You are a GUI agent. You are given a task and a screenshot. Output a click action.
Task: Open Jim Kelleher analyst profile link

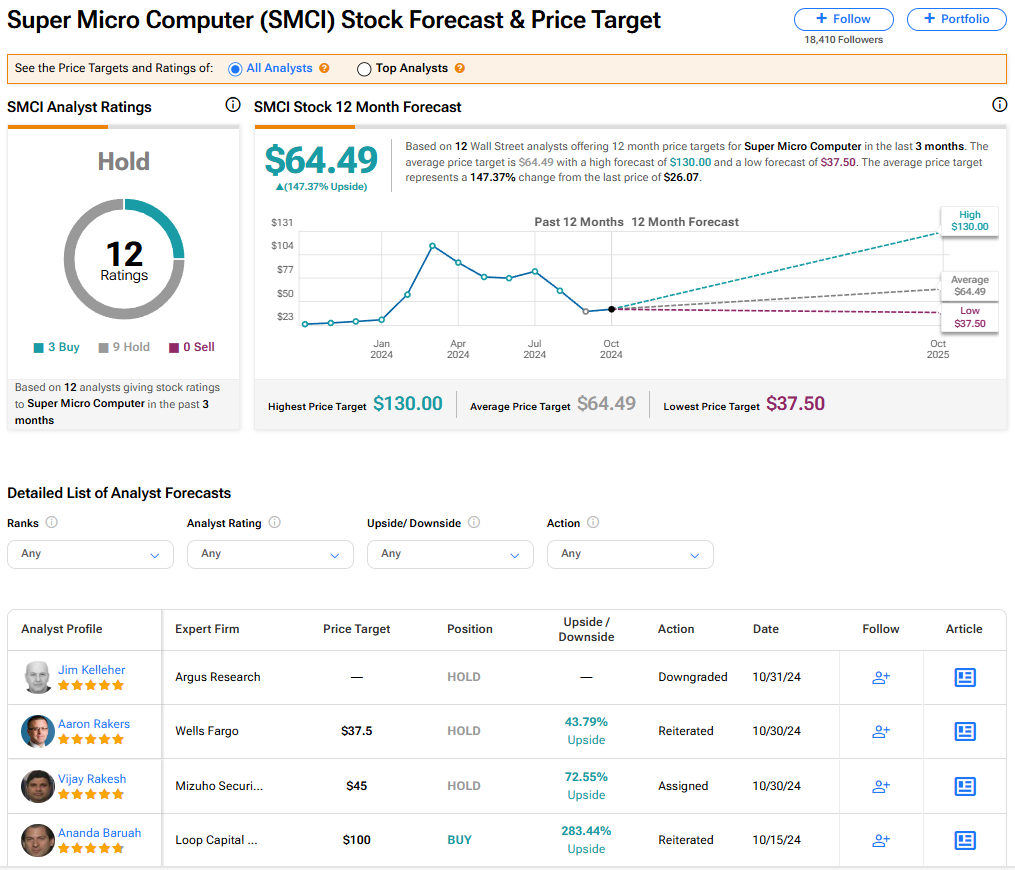coord(91,670)
